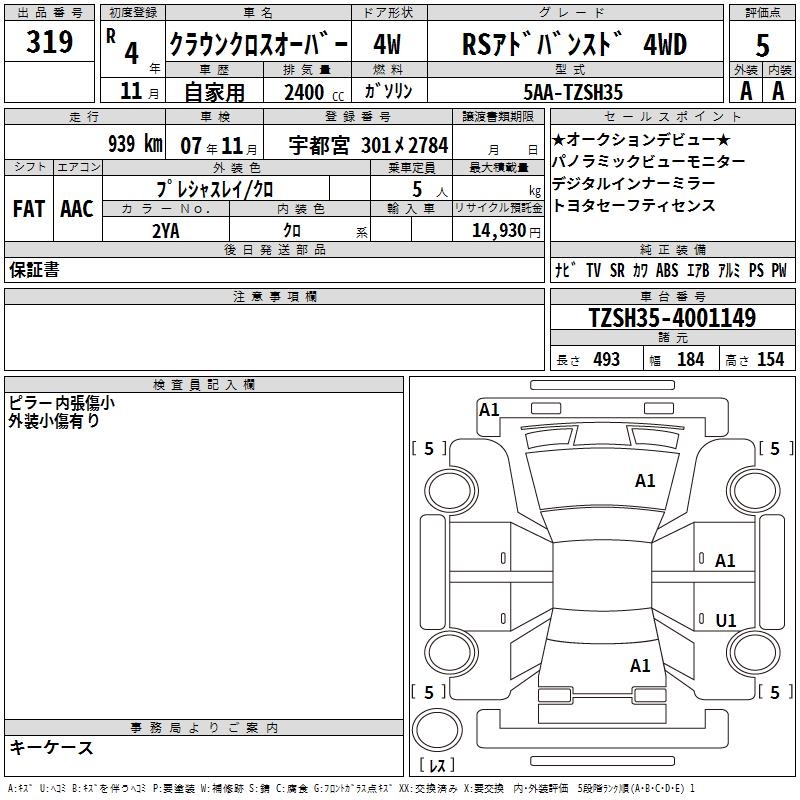Select the SR sunroof equipment code
Viewport: 800px width, 800px height.
point(617,270)
